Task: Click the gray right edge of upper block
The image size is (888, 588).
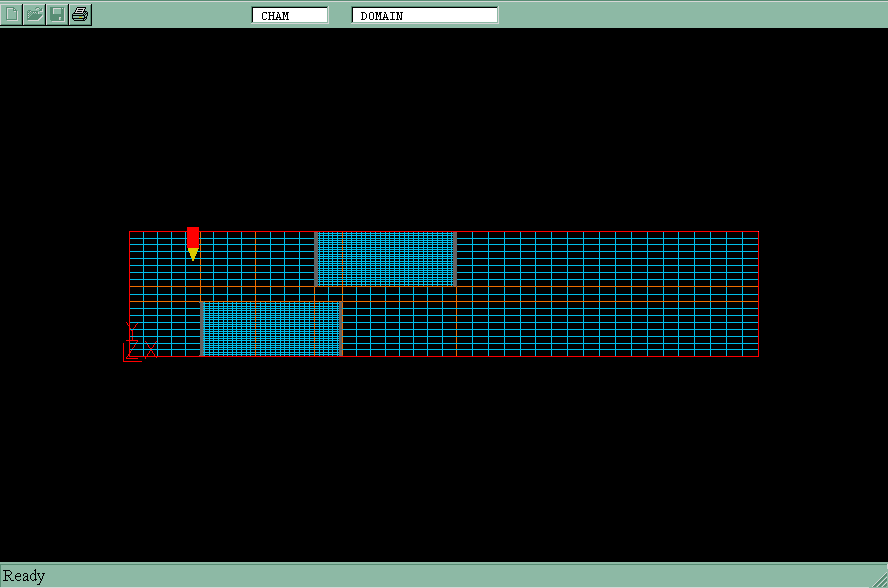Action: point(456,259)
